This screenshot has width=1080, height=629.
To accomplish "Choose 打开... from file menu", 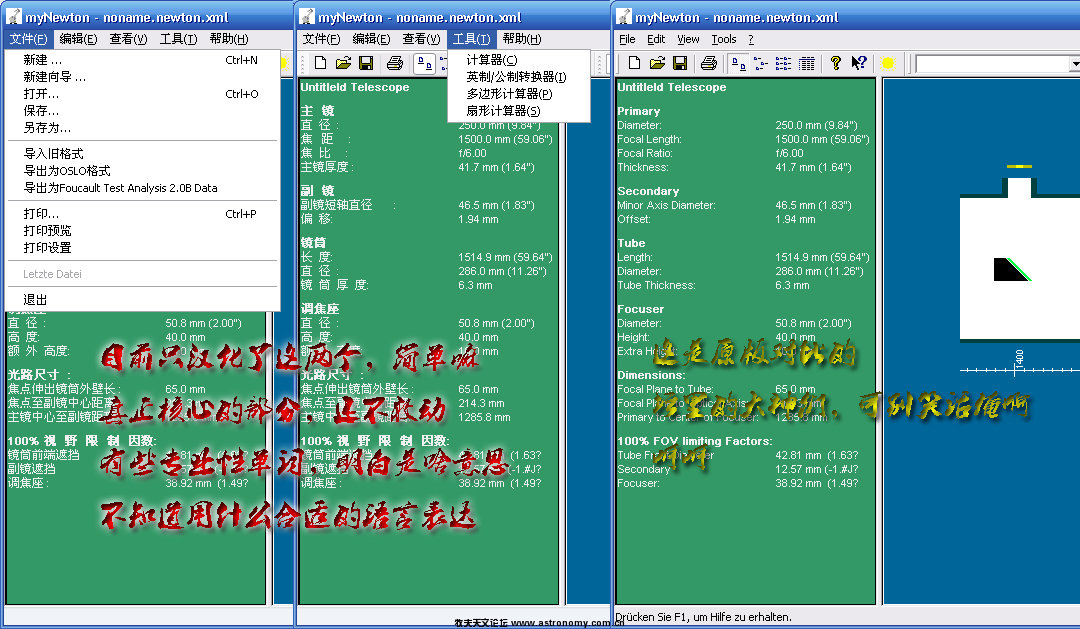I will (x=142, y=94).
